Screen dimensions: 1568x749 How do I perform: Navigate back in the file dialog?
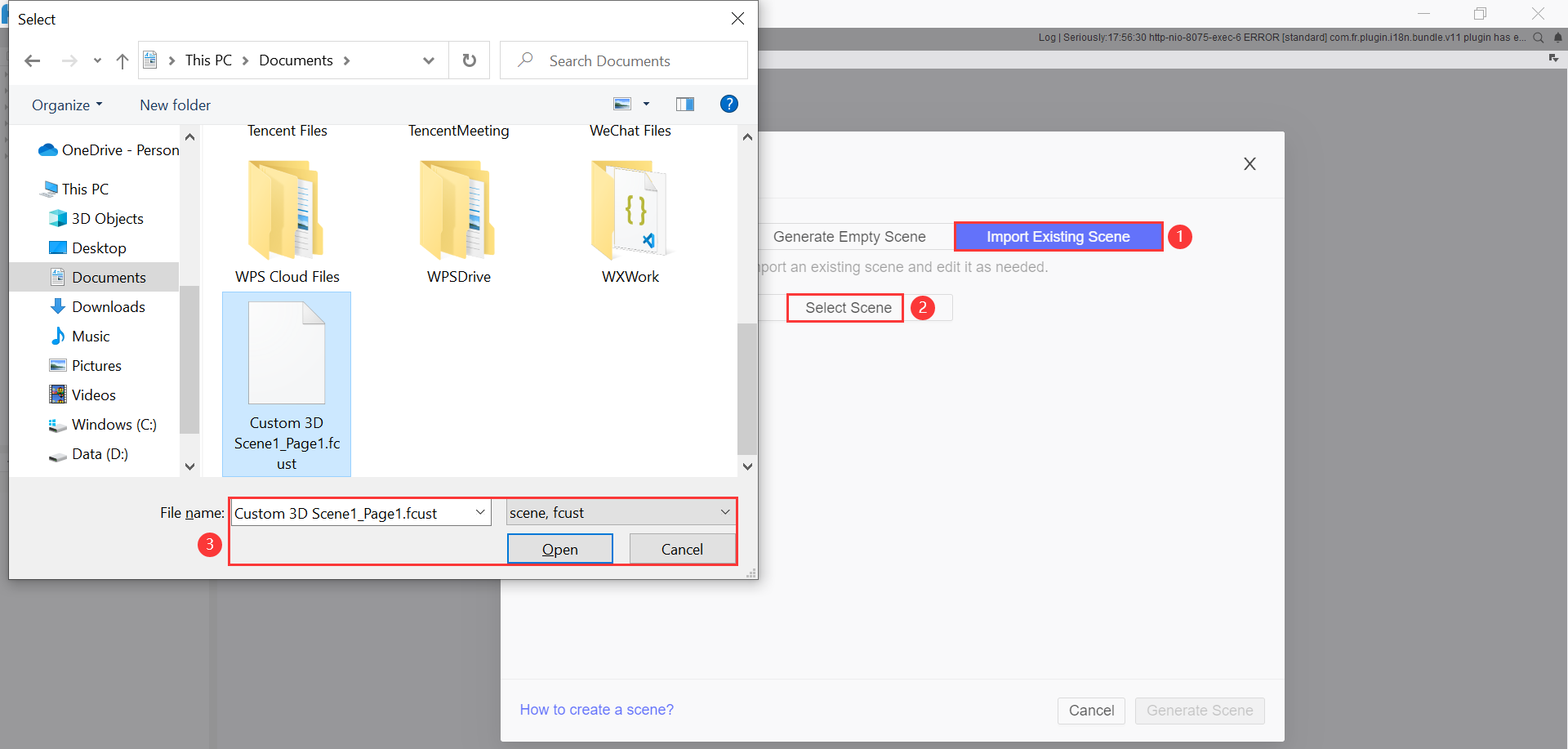click(33, 60)
